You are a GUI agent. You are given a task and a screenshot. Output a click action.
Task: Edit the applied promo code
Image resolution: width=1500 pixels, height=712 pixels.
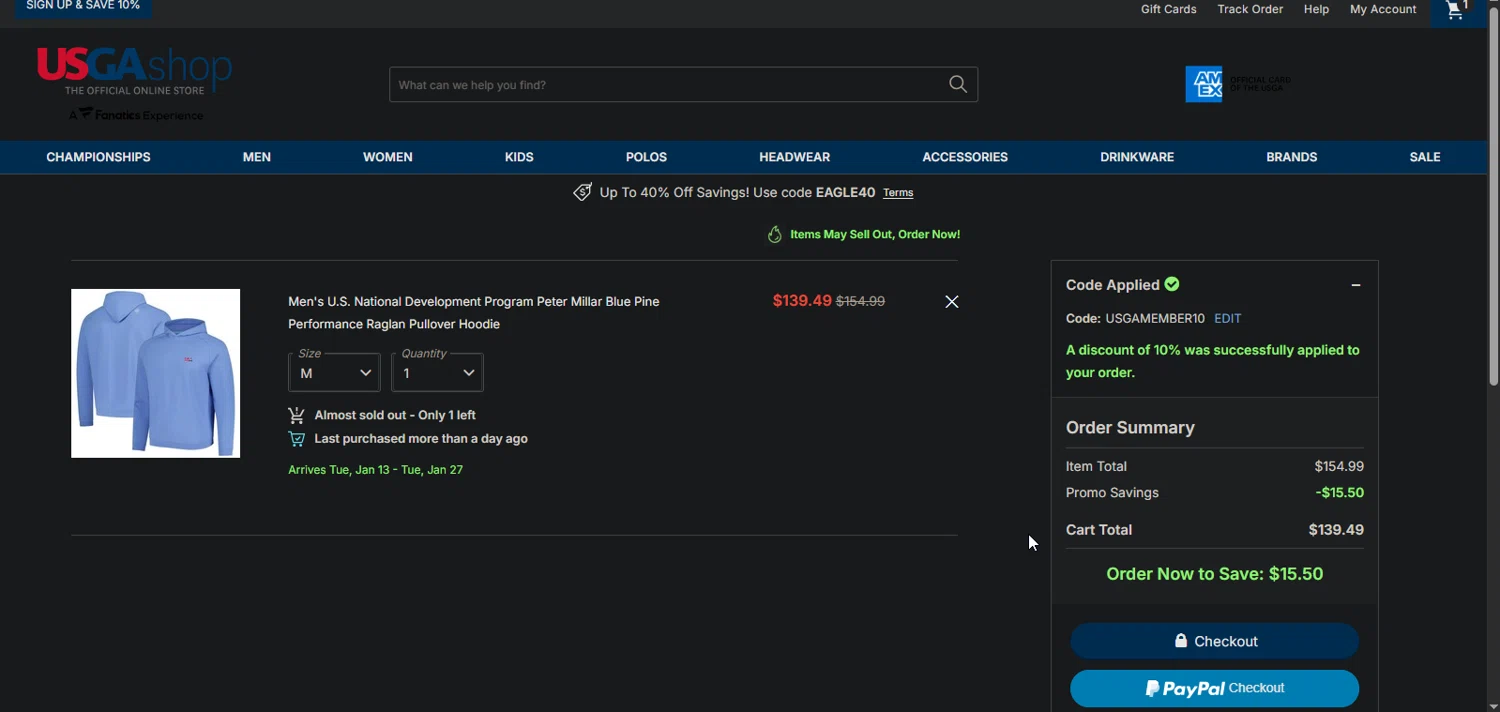(x=1228, y=319)
